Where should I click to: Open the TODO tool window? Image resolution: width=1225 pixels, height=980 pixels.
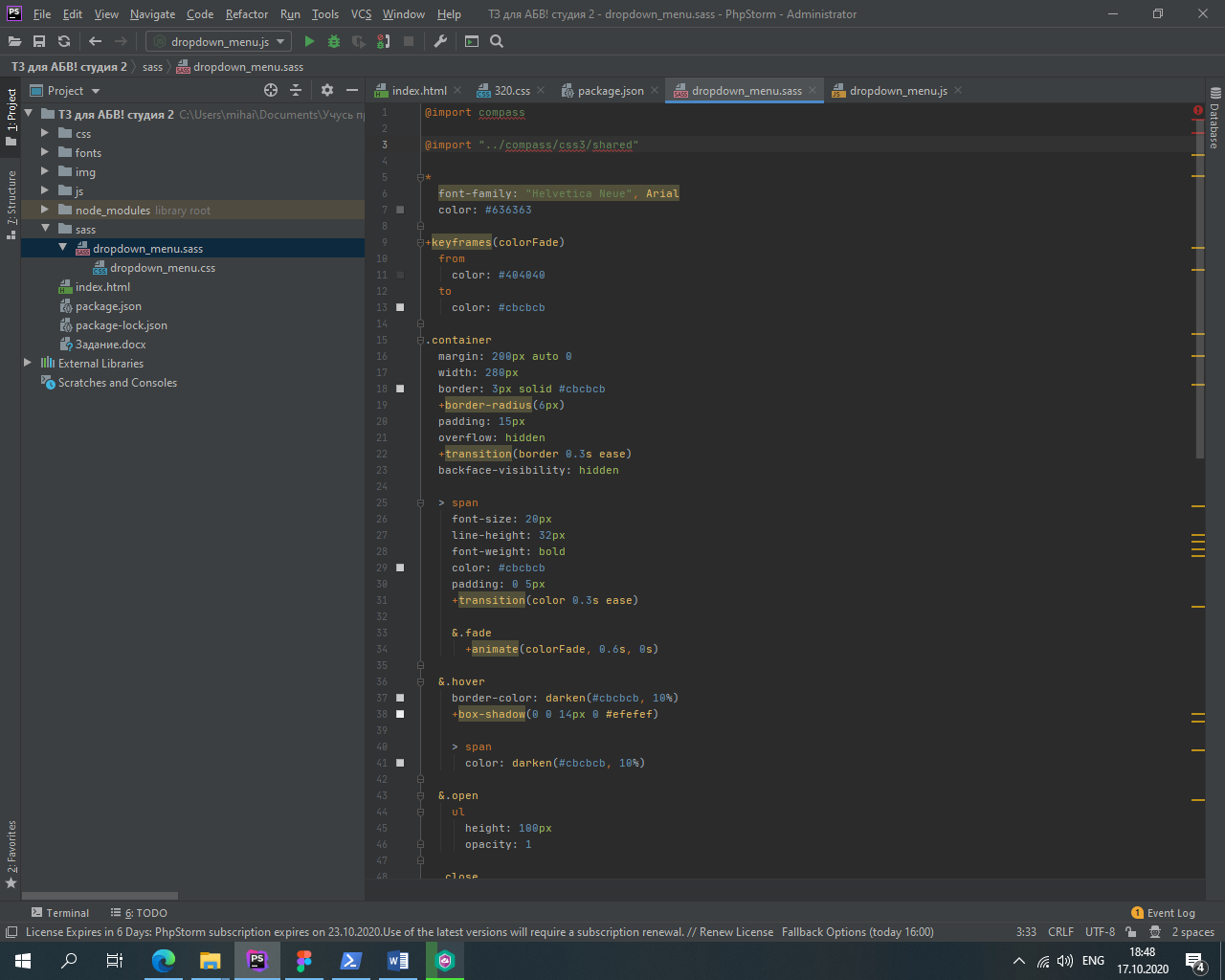click(139, 913)
